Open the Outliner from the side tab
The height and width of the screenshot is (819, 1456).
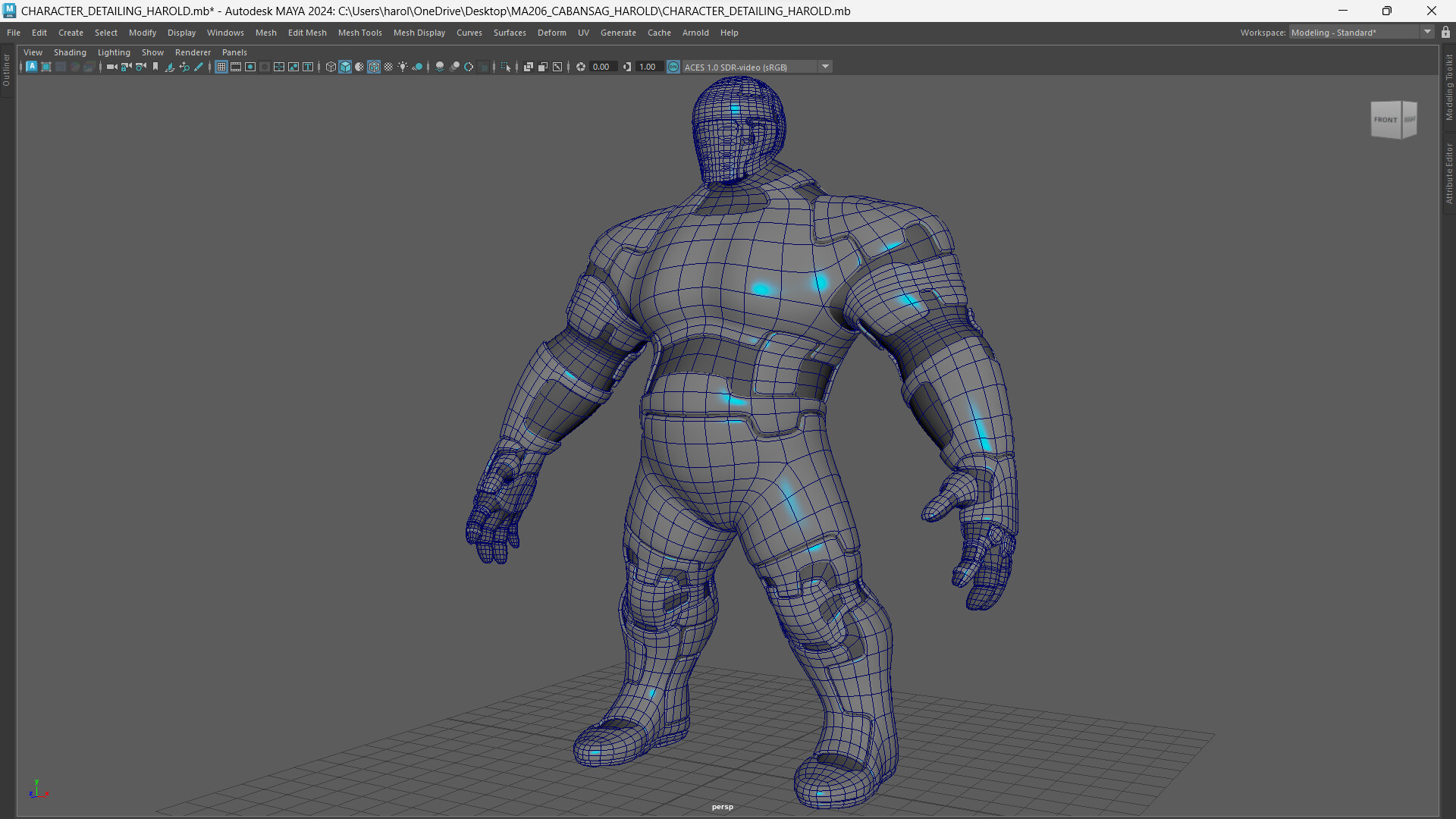(x=6, y=67)
